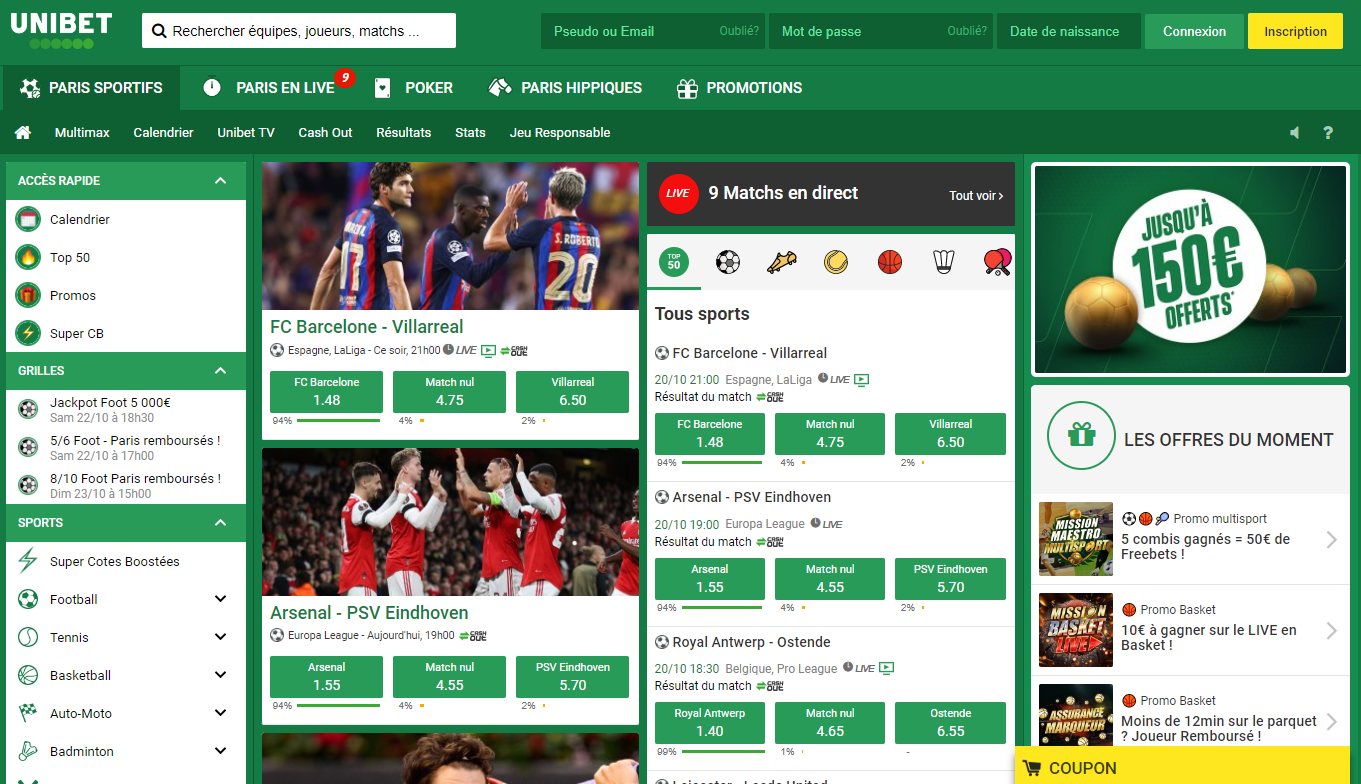The width and height of the screenshot is (1361, 784).
Task: Open Promos gift icon in sidebar
Action: tap(29, 295)
